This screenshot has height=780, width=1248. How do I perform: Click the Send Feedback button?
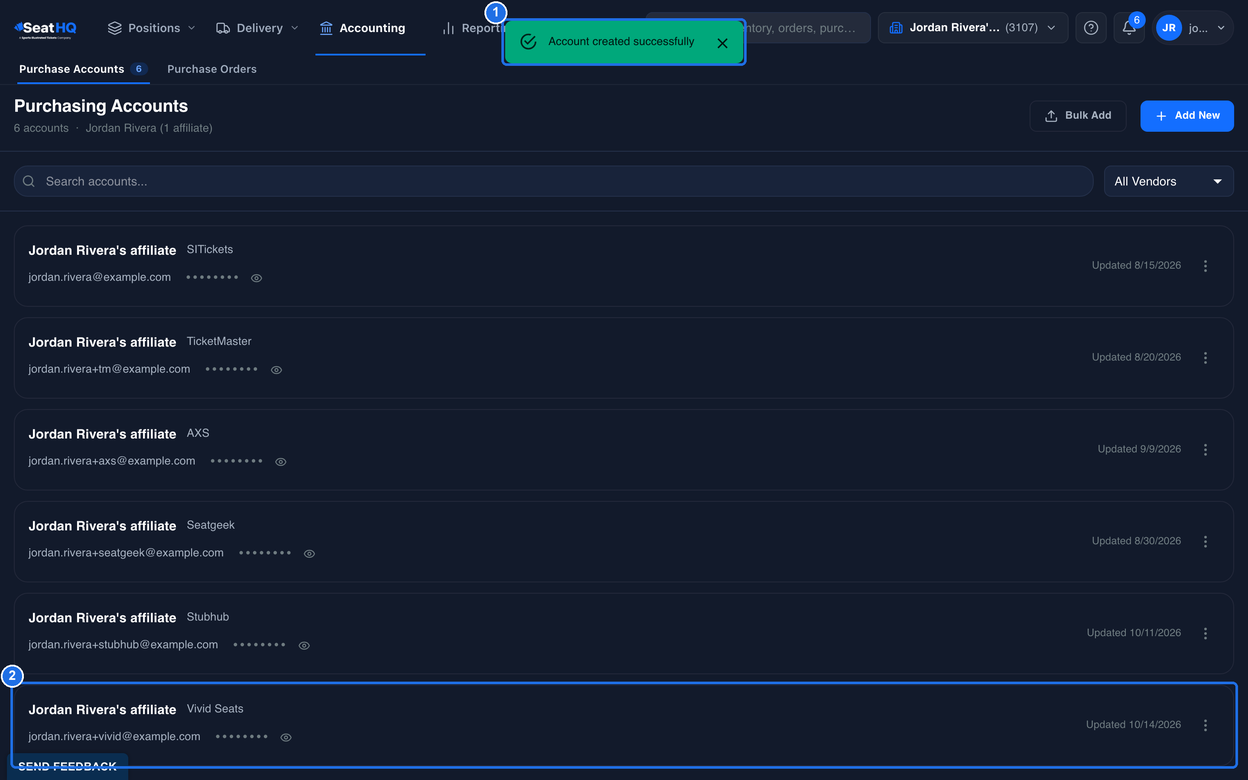[x=68, y=766]
